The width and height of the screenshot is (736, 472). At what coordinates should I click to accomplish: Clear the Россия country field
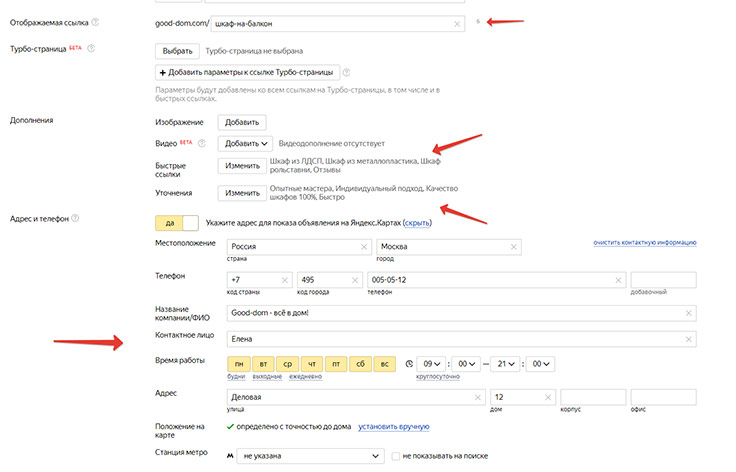pyautogui.click(x=363, y=247)
